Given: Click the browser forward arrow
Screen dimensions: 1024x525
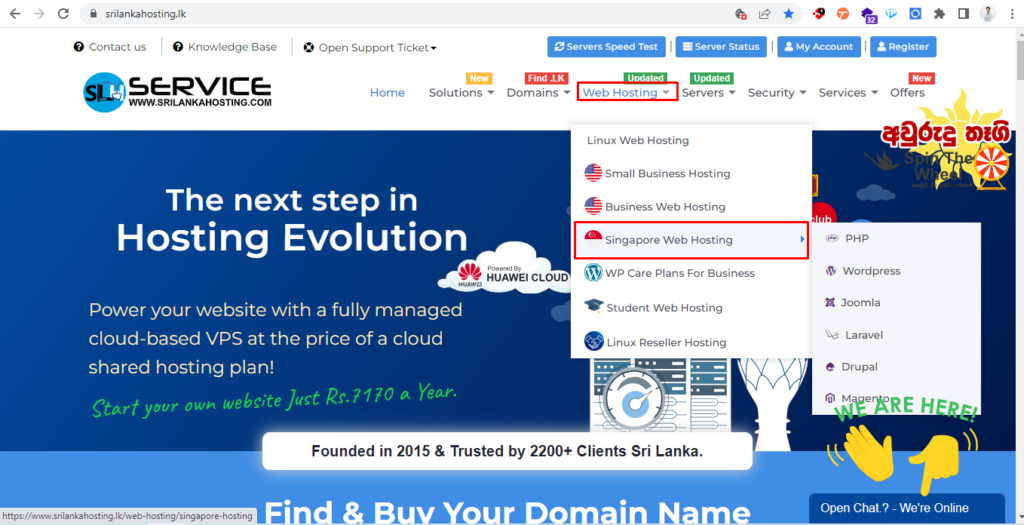Looking at the screenshot, I should 39,14.
